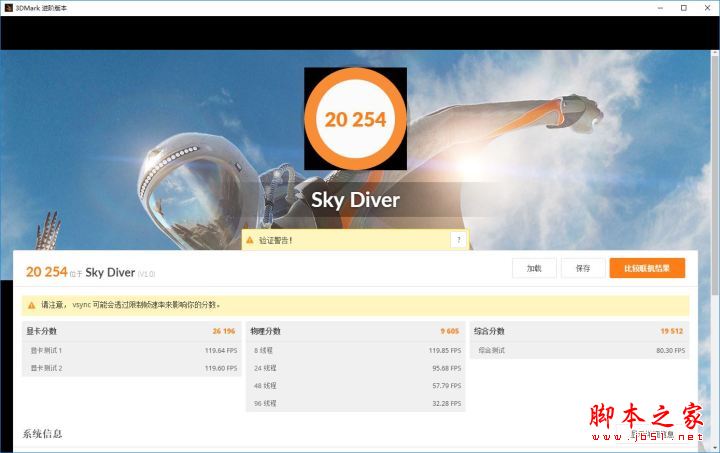The height and width of the screenshot is (453, 720).
Task: Open 比较联机结果 orange button
Action: coord(647,268)
